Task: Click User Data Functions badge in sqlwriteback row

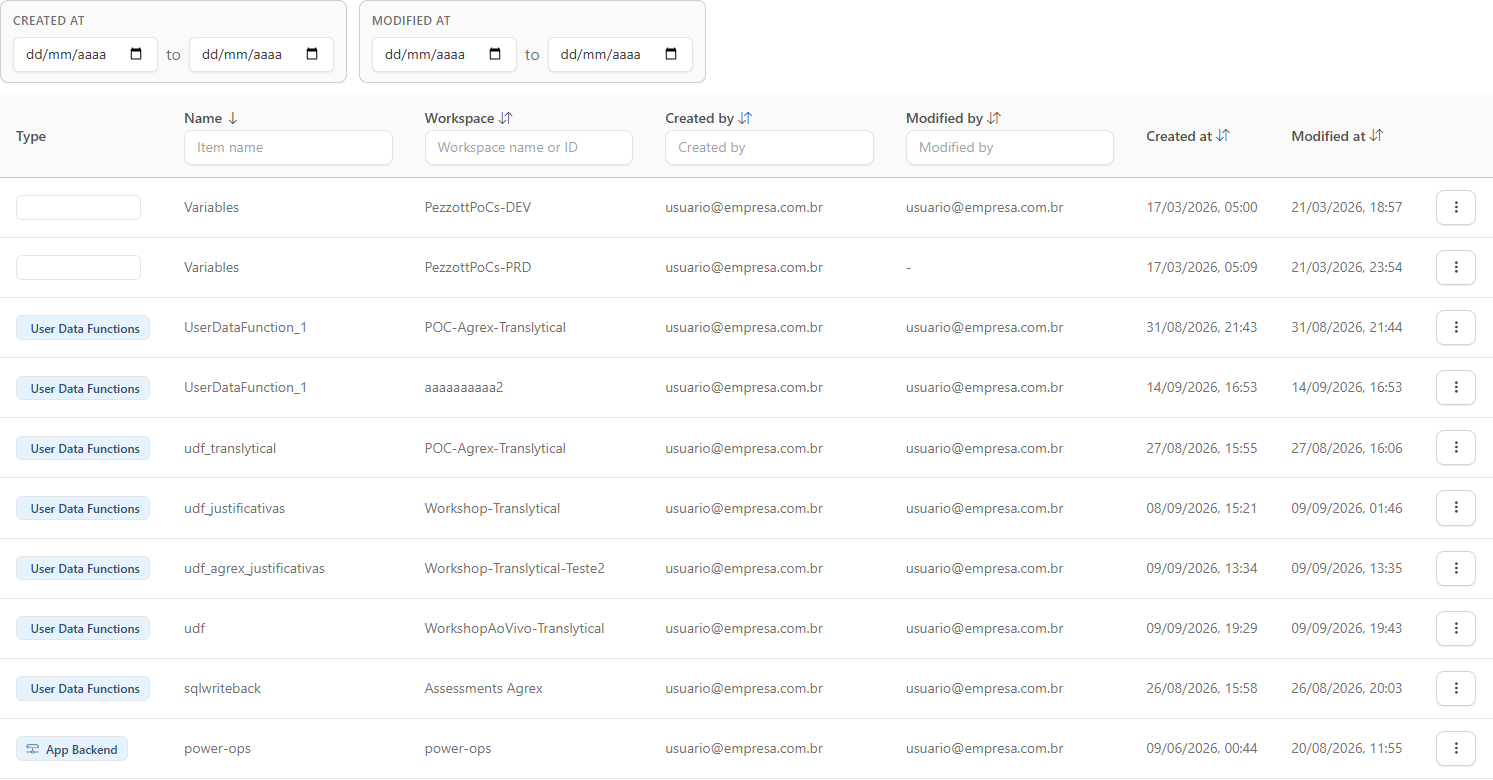Action: (x=83, y=688)
